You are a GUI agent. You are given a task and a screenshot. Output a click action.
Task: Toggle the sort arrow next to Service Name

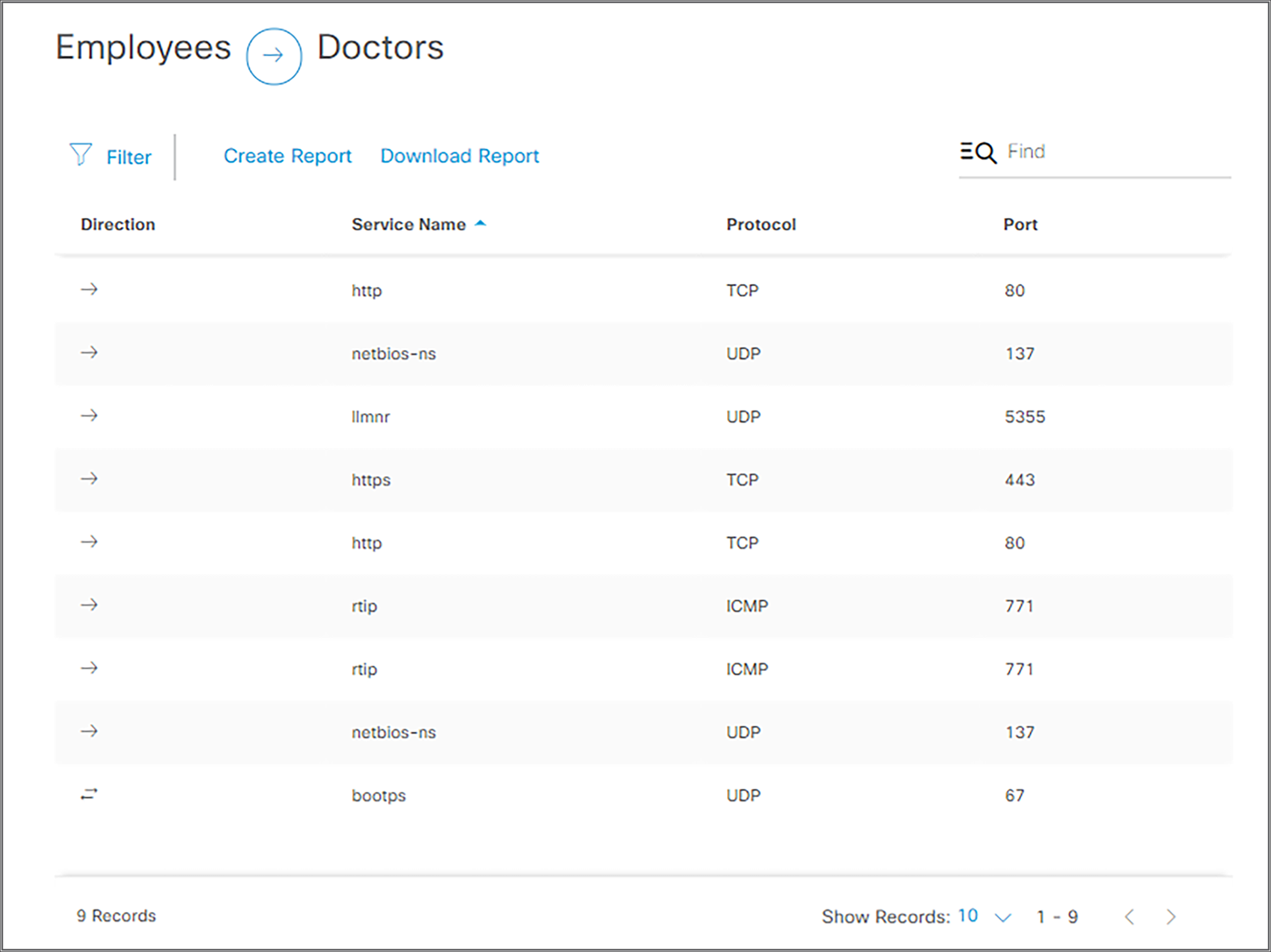pyautogui.click(x=480, y=224)
